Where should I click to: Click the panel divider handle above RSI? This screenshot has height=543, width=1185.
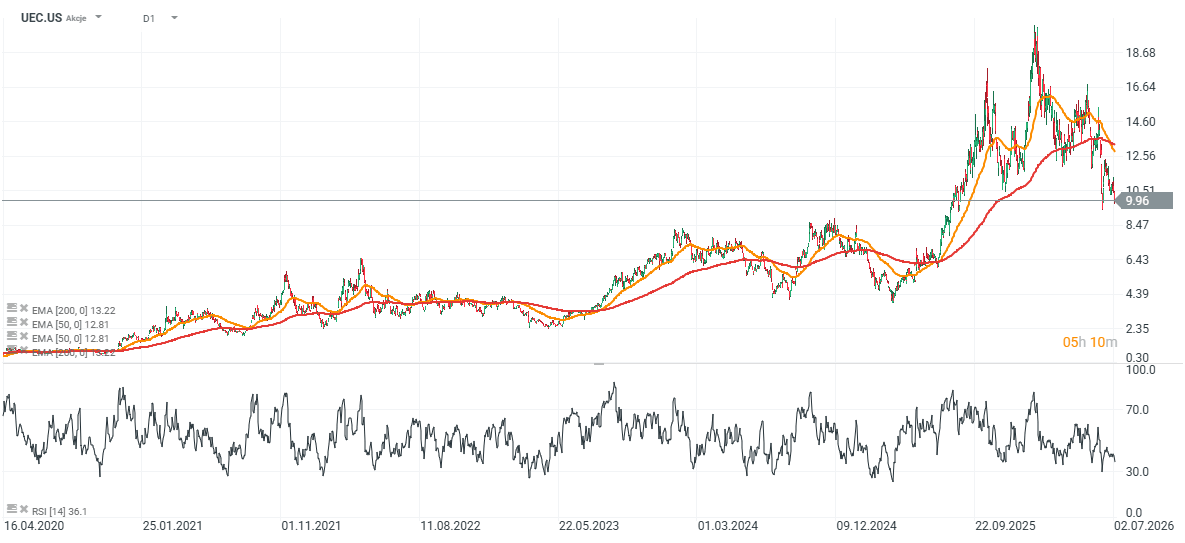coord(599,363)
